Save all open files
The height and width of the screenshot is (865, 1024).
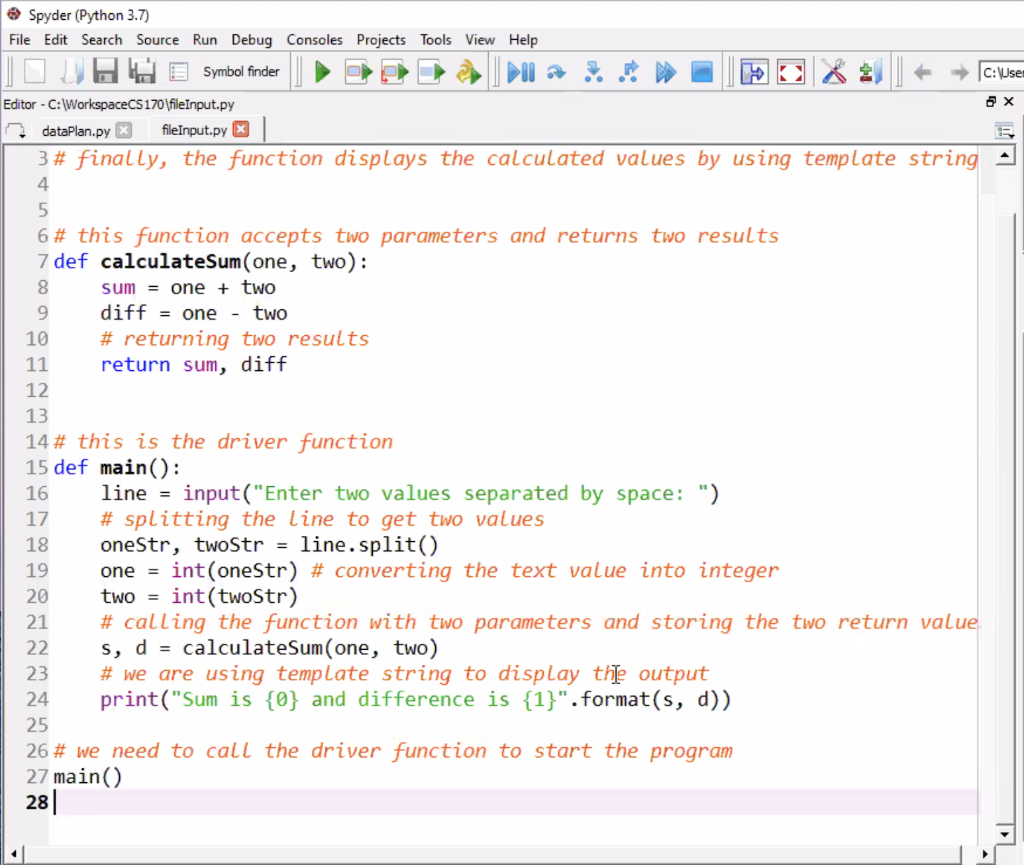pos(142,72)
